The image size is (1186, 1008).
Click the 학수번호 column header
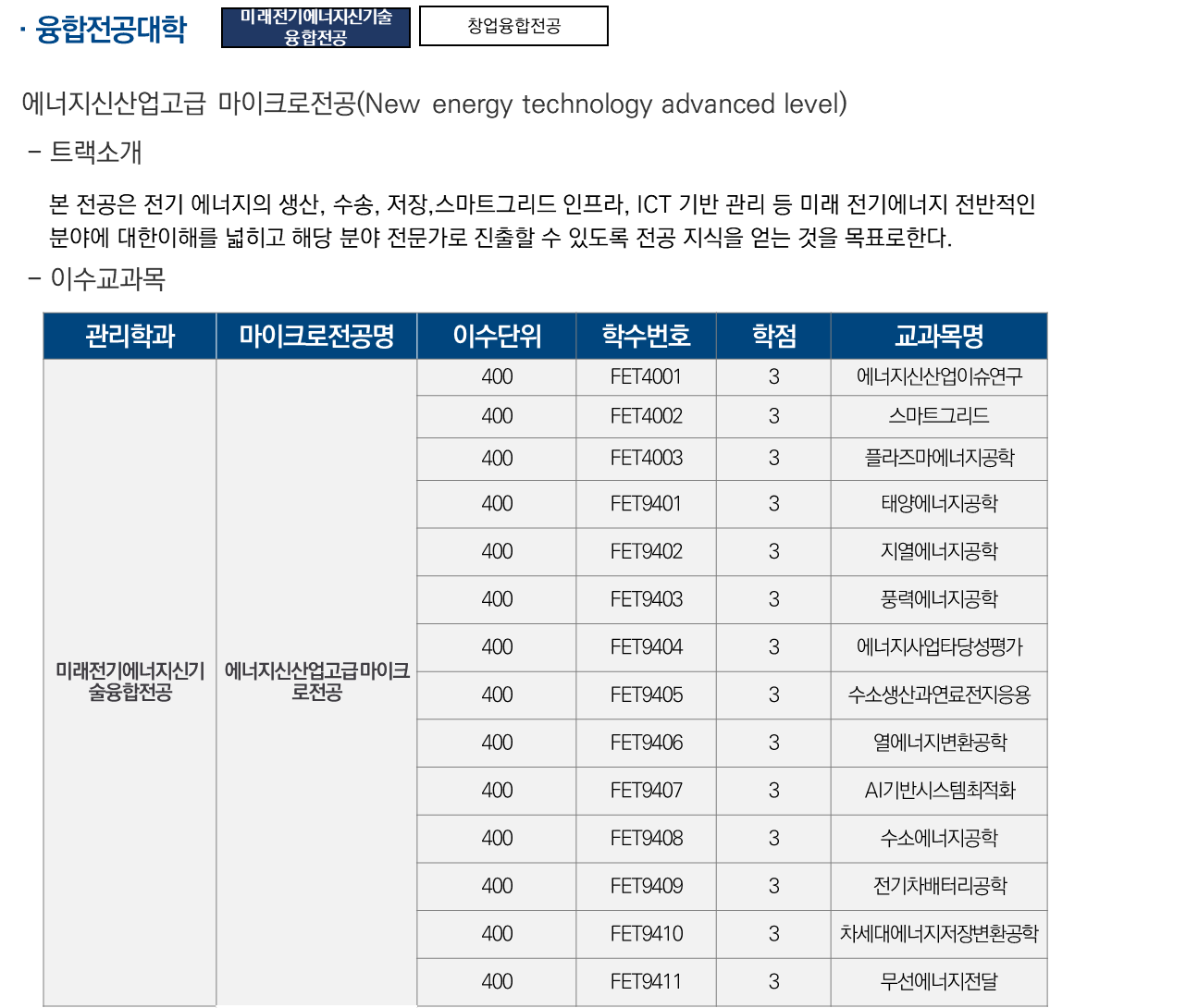click(x=646, y=336)
